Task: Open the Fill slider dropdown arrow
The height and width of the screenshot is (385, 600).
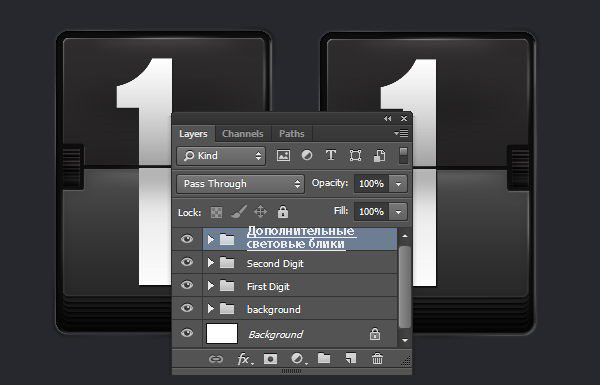Action: [x=398, y=212]
